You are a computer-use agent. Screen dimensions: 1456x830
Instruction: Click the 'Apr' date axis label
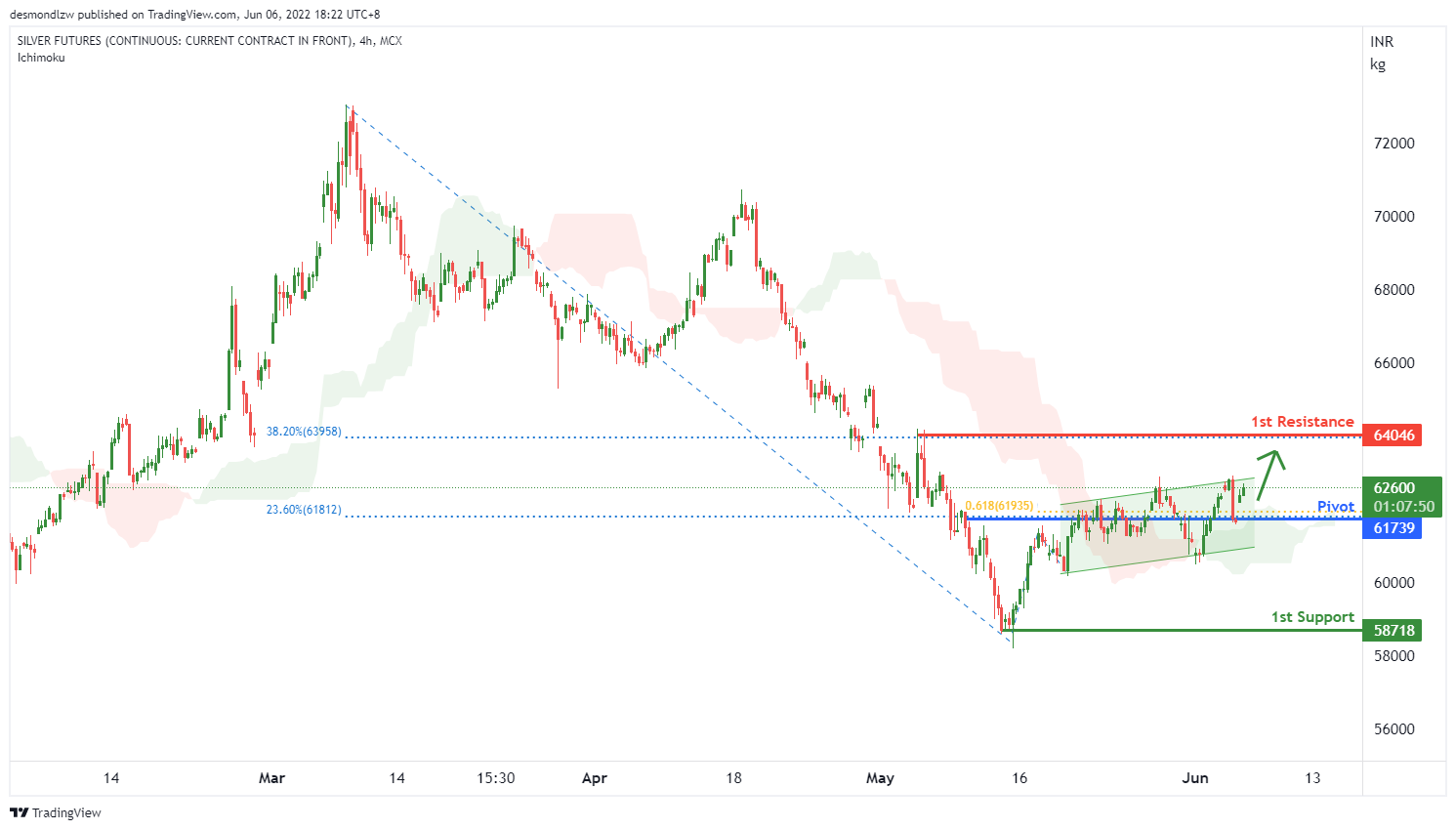(594, 778)
